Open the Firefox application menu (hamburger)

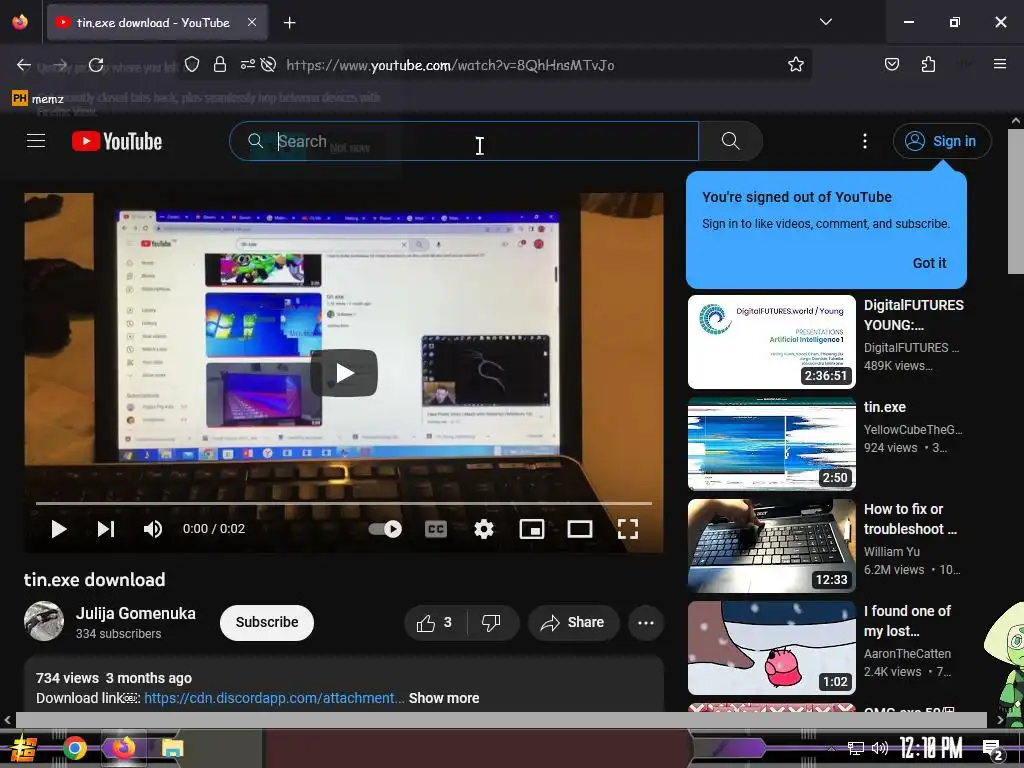(999, 64)
